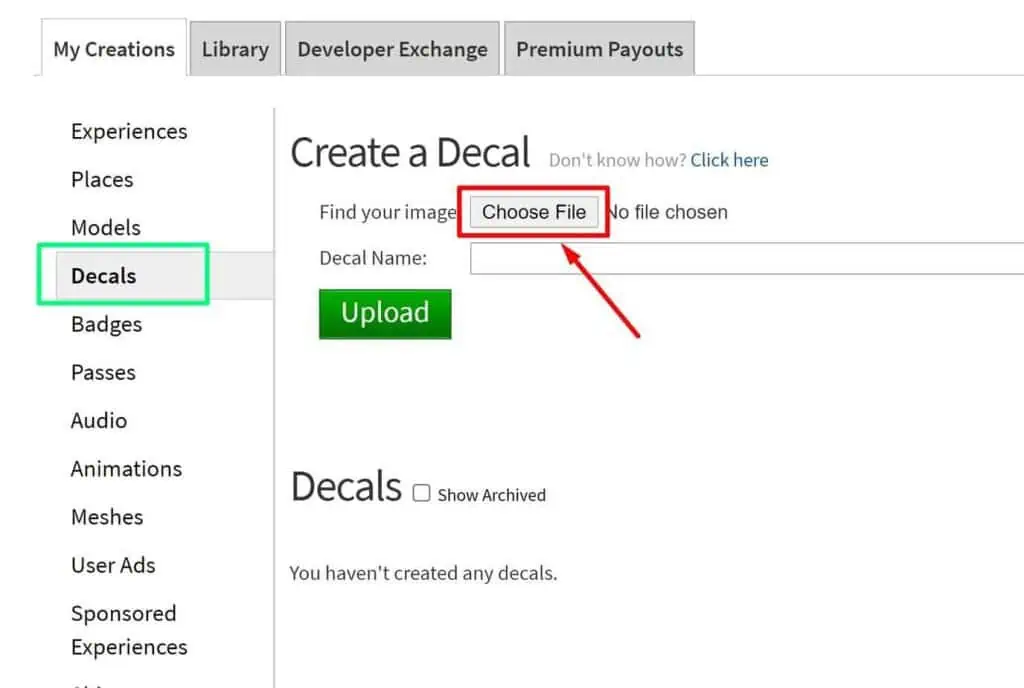Viewport: 1024px width, 688px height.
Task: Go to the Audio section
Action: point(98,420)
